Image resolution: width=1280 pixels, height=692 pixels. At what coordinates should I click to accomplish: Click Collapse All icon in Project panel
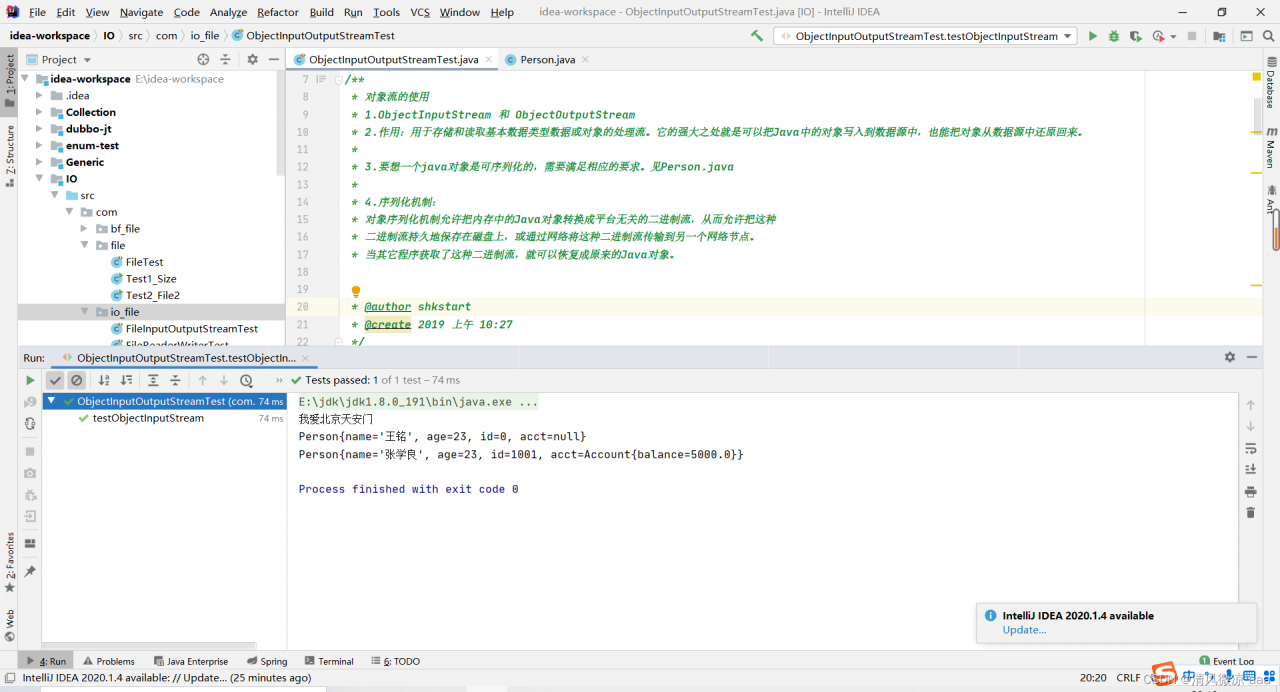click(226, 59)
